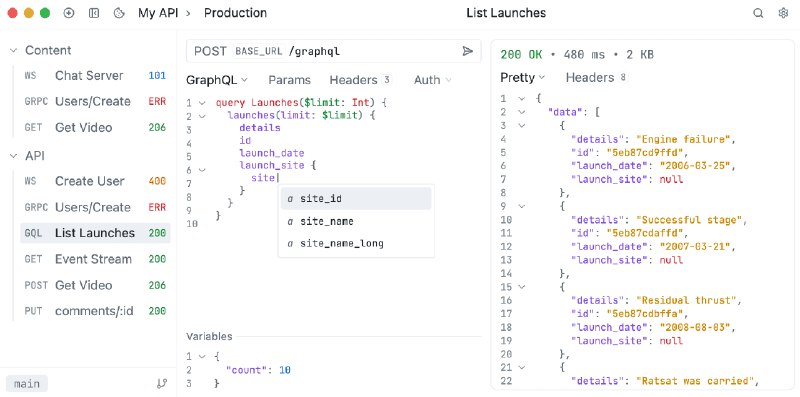Click details field in query editor
800x397 pixels.
(x=260, y=128)
